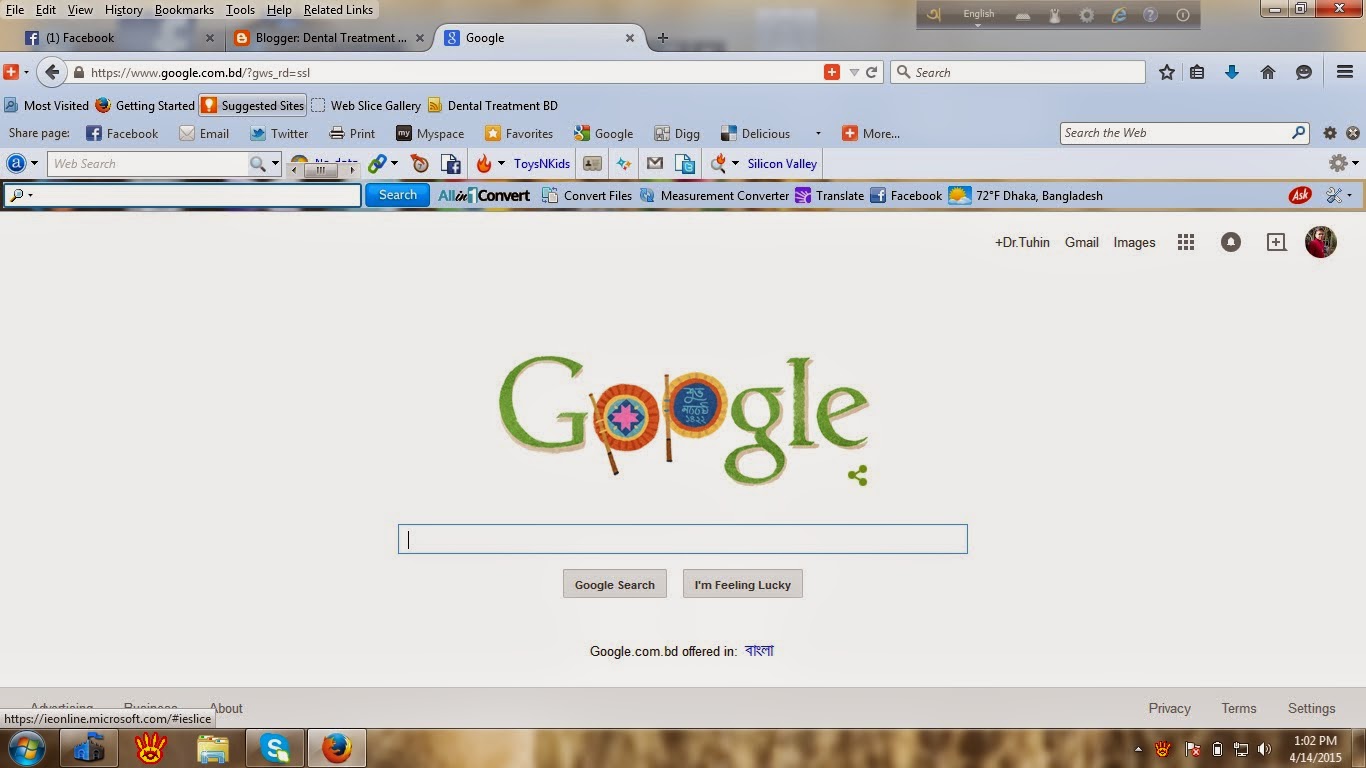Open Skype from the Windows taskbar
The width and height of the screenshot is (1366, 768).
275,747
